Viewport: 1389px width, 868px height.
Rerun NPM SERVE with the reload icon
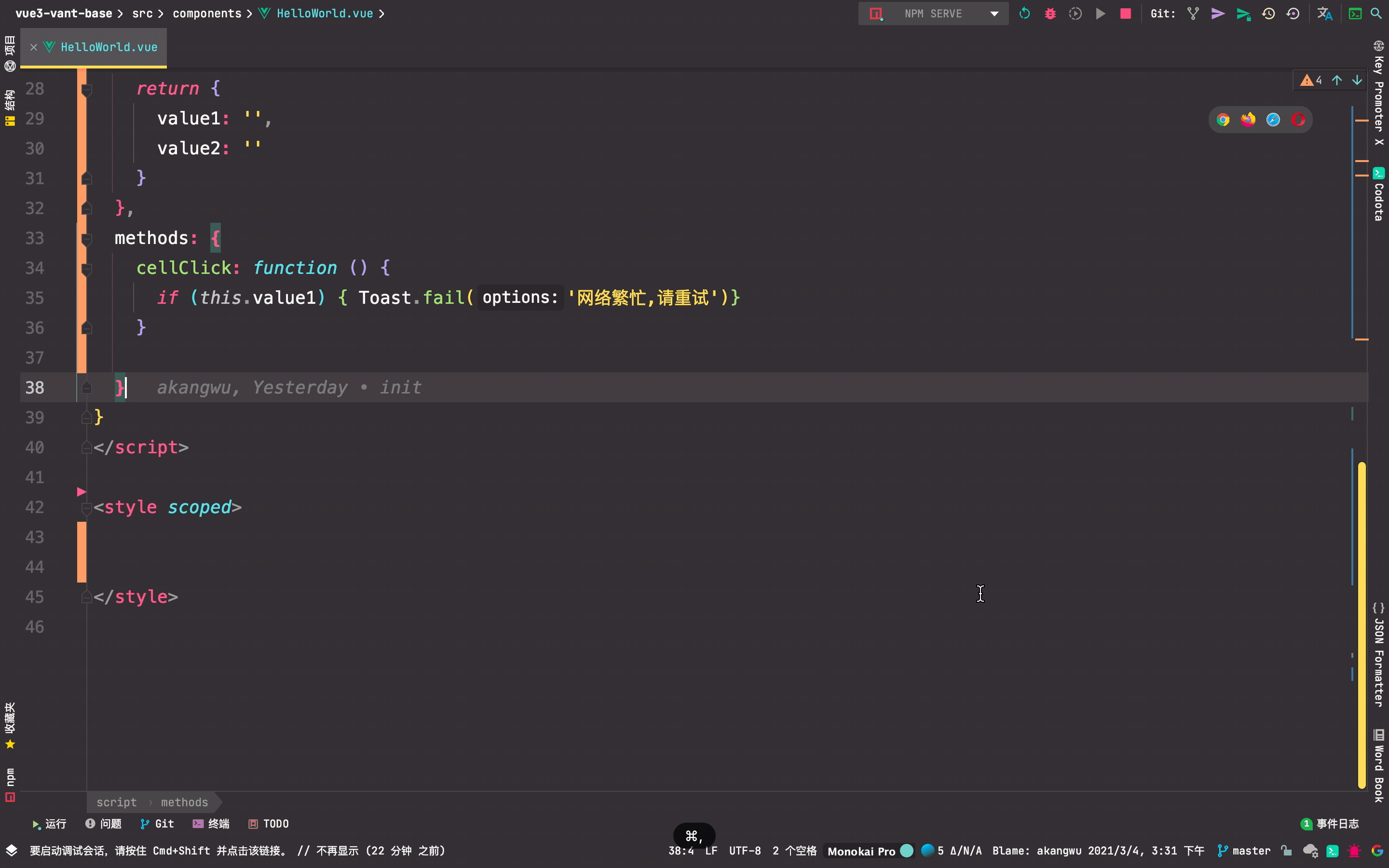pyautogui.click(x=1024, y=14)
